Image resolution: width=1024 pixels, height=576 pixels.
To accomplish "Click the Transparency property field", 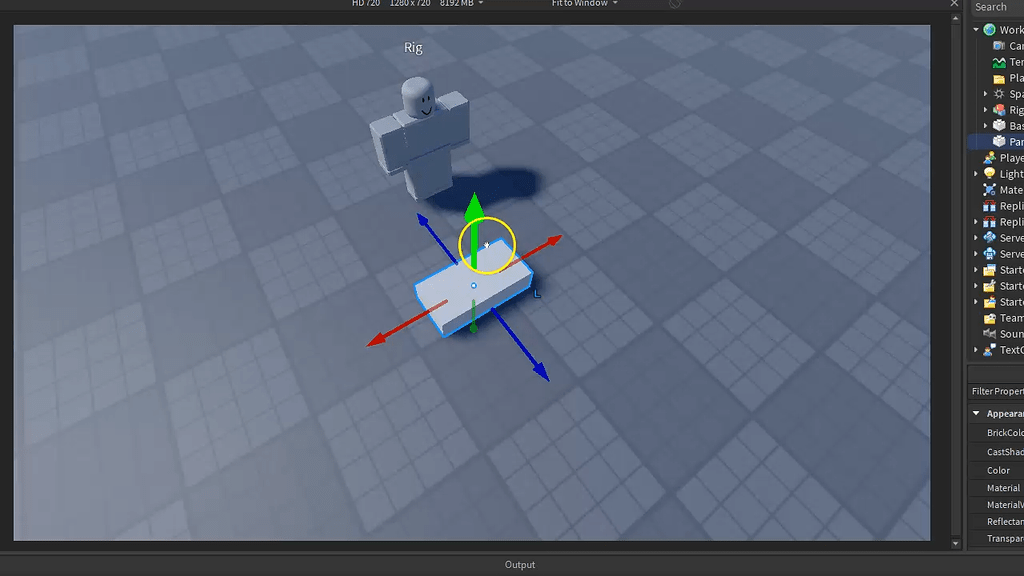I will click(1002, 539).
